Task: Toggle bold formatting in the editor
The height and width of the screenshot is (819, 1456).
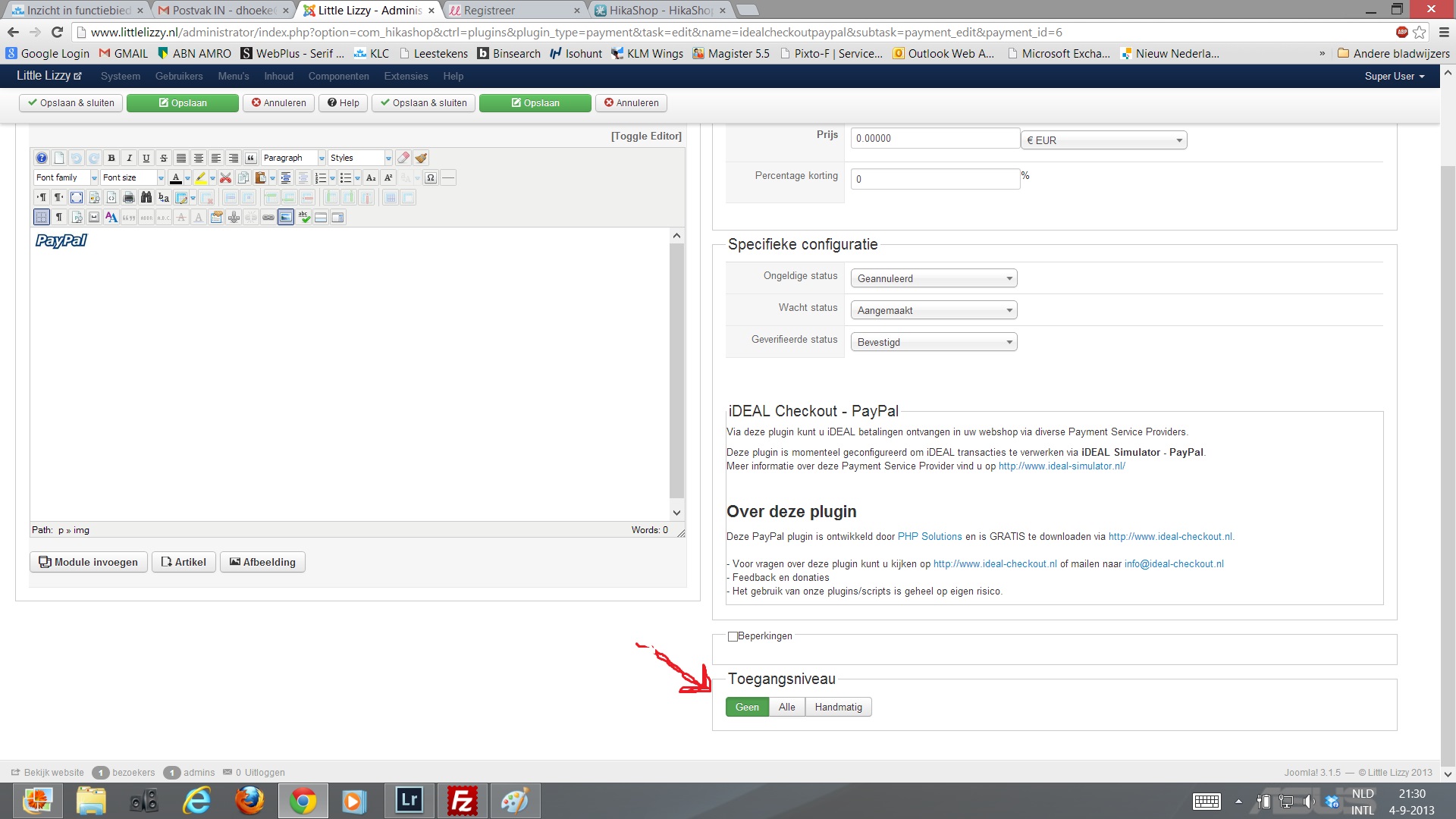Action: pyautogui.click(x=111, y=158)
